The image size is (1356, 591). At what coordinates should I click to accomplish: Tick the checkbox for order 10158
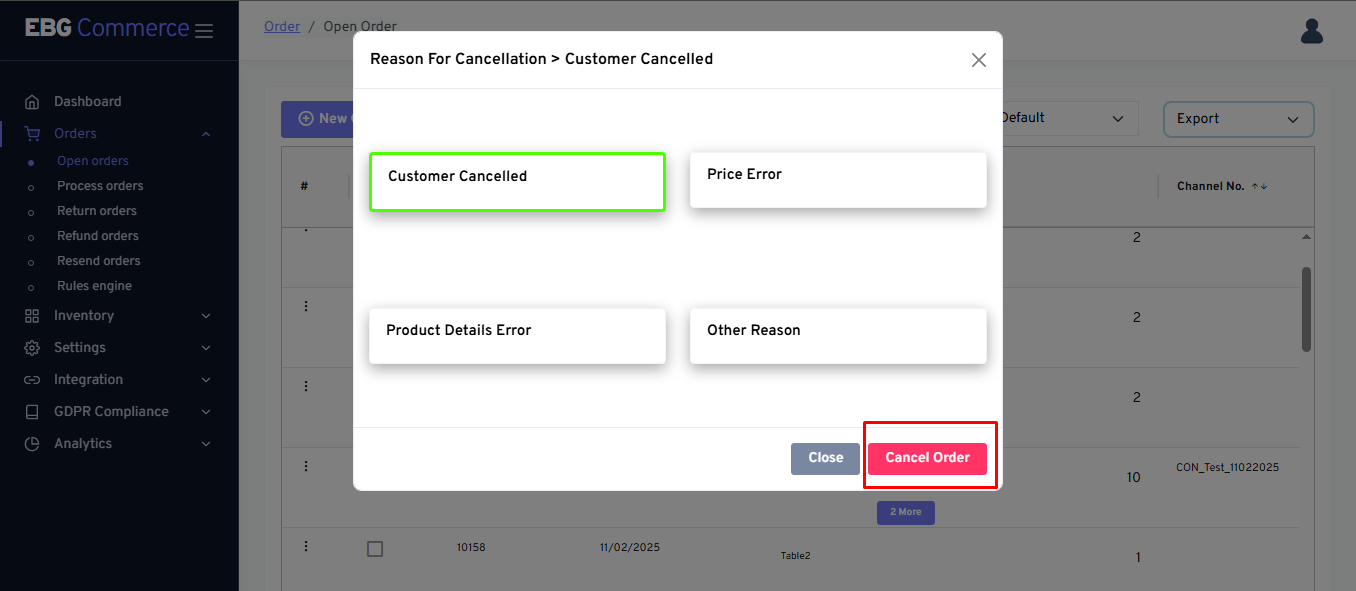click(x=375, y=549)
